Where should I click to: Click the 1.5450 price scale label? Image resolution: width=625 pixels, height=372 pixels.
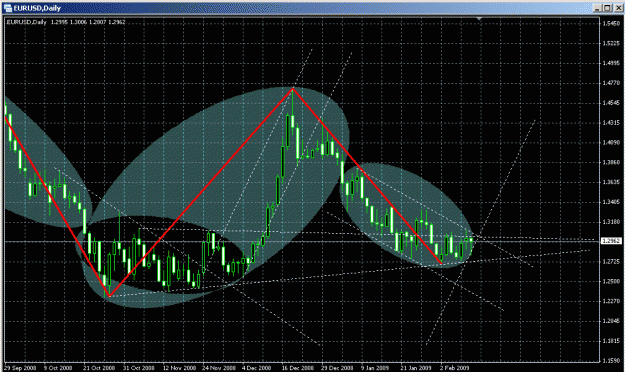point(611,24)
